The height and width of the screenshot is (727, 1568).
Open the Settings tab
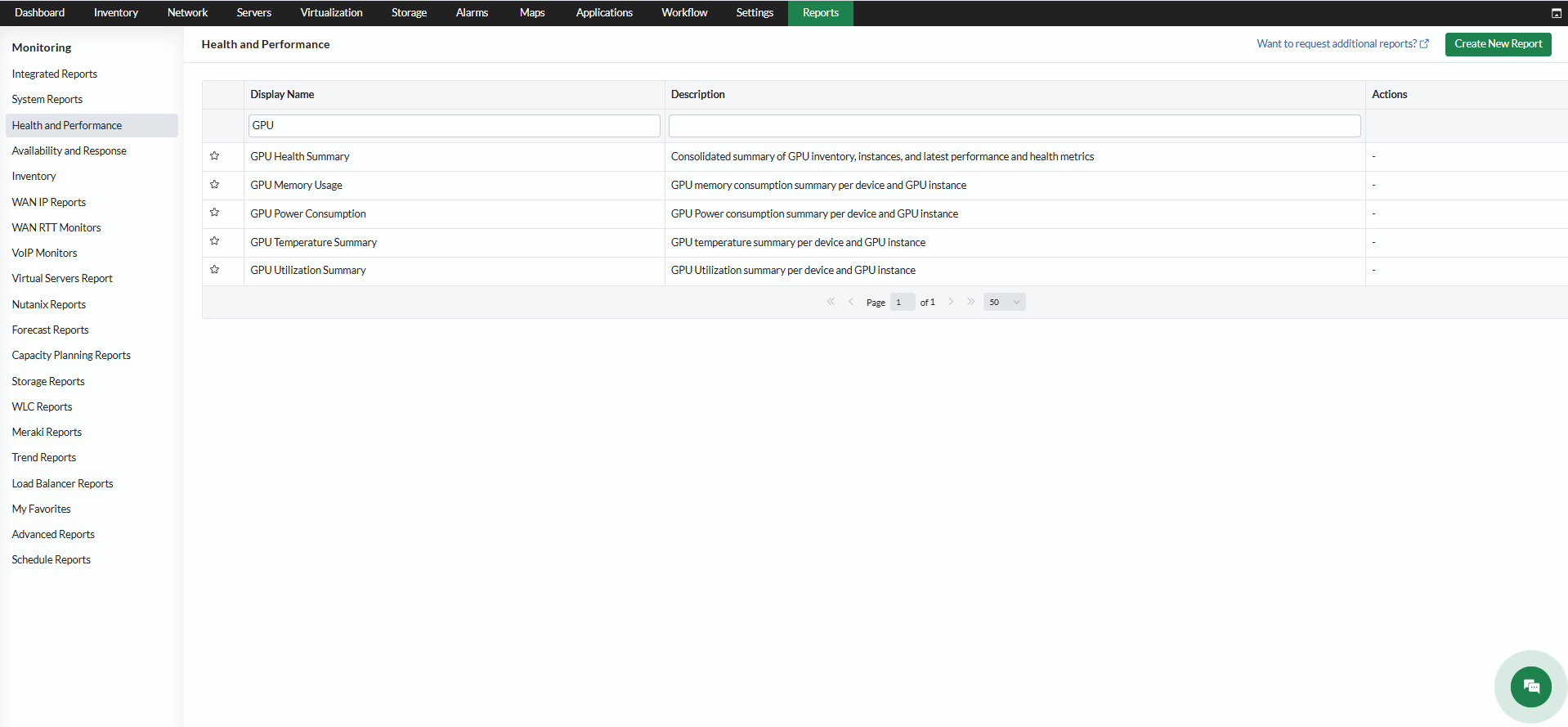coord(755,13)
